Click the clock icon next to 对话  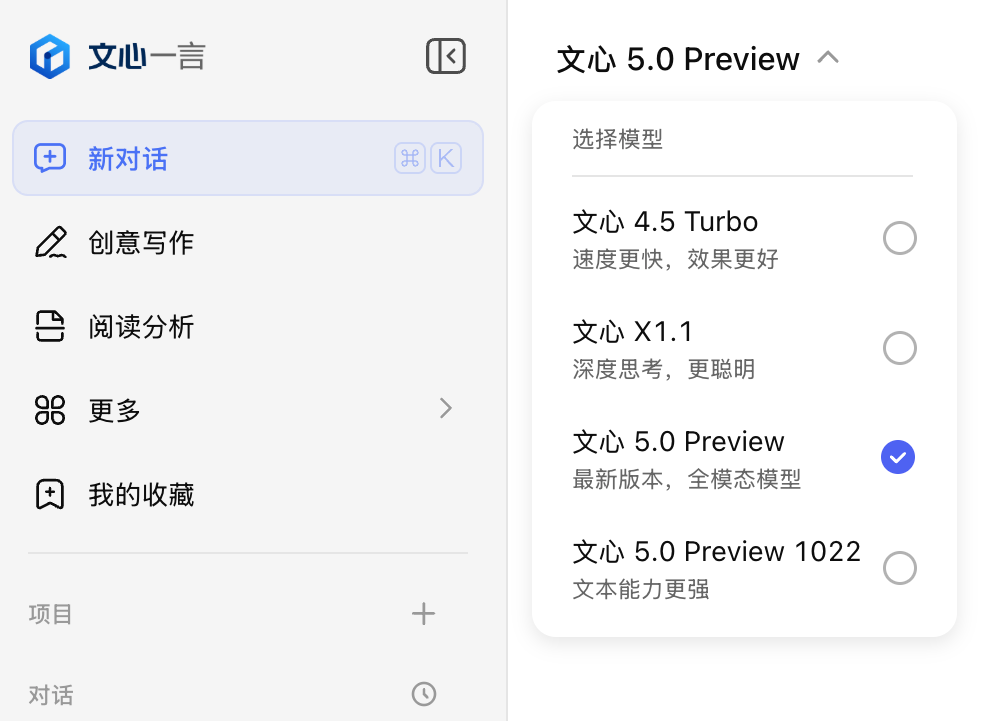pos(424,694)
